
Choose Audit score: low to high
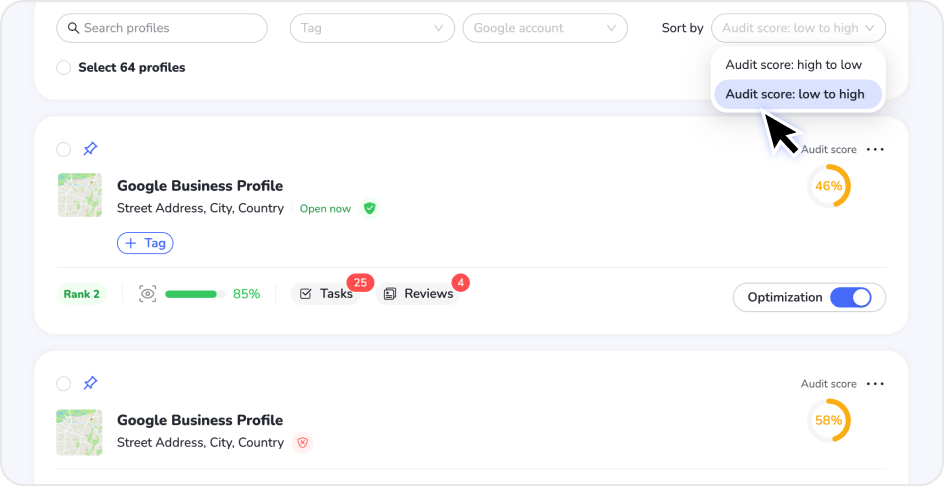pyautogui.click(x=798, y=95)
